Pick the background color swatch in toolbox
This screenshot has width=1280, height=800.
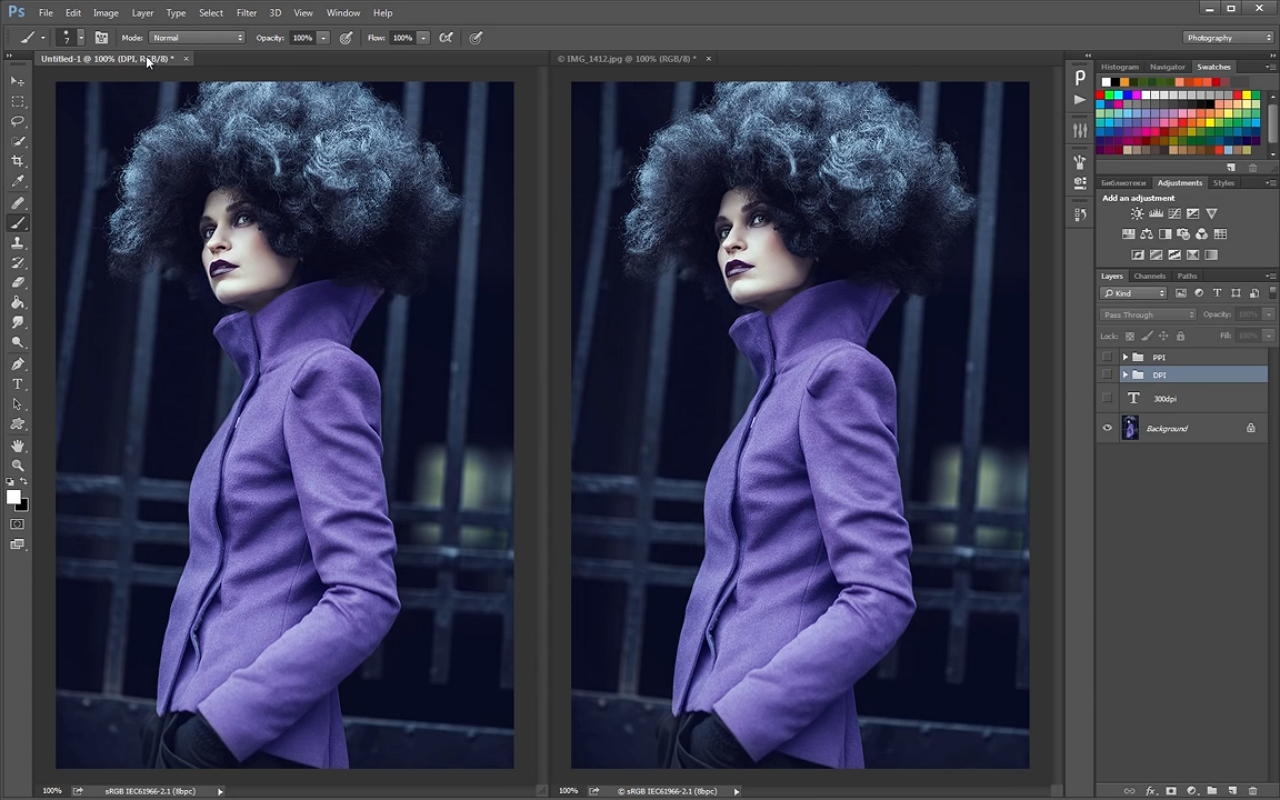pyautogui.click(x=23, y=506)
